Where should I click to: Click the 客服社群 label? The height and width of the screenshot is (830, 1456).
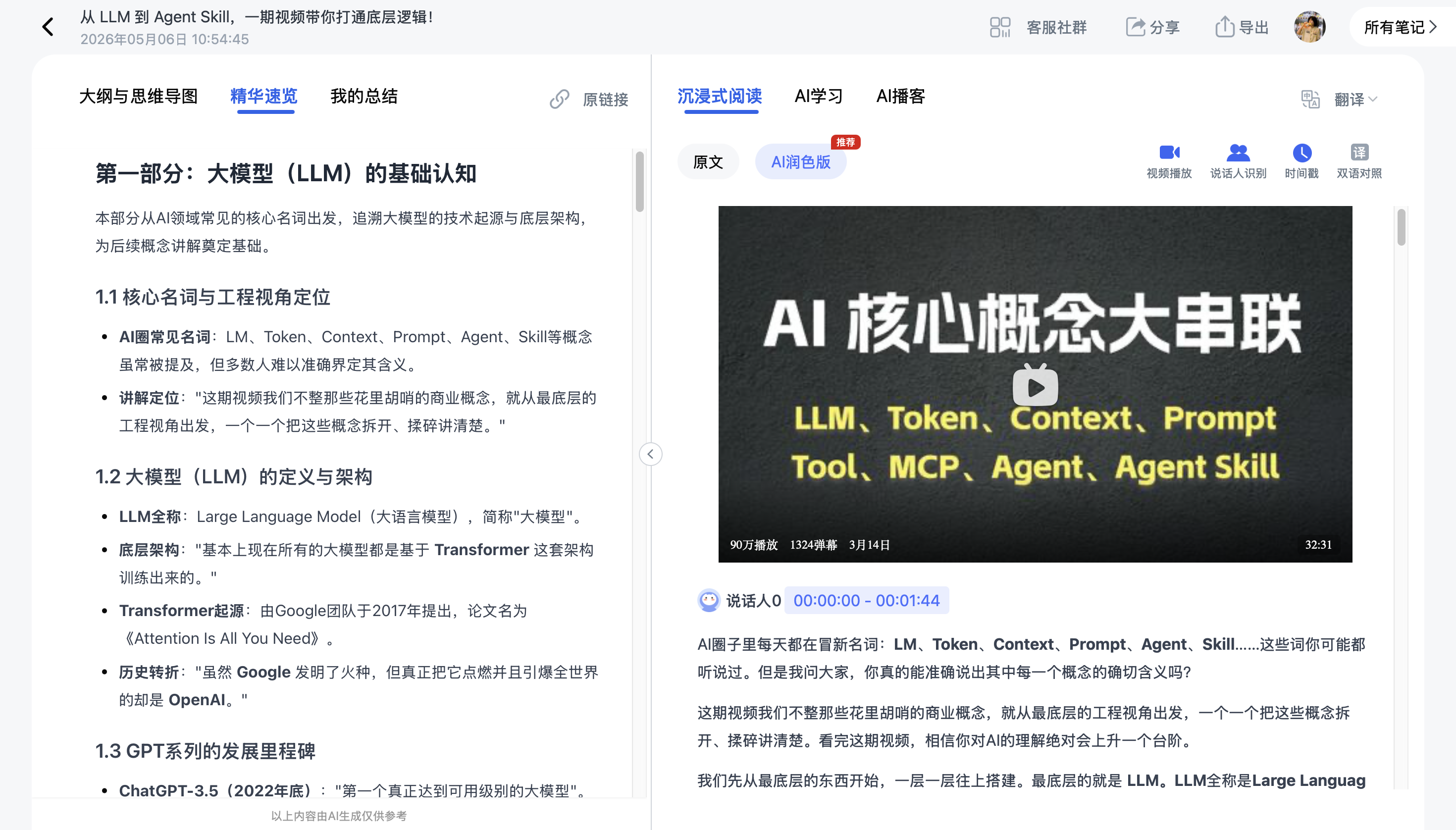[x=1056, y=27]
